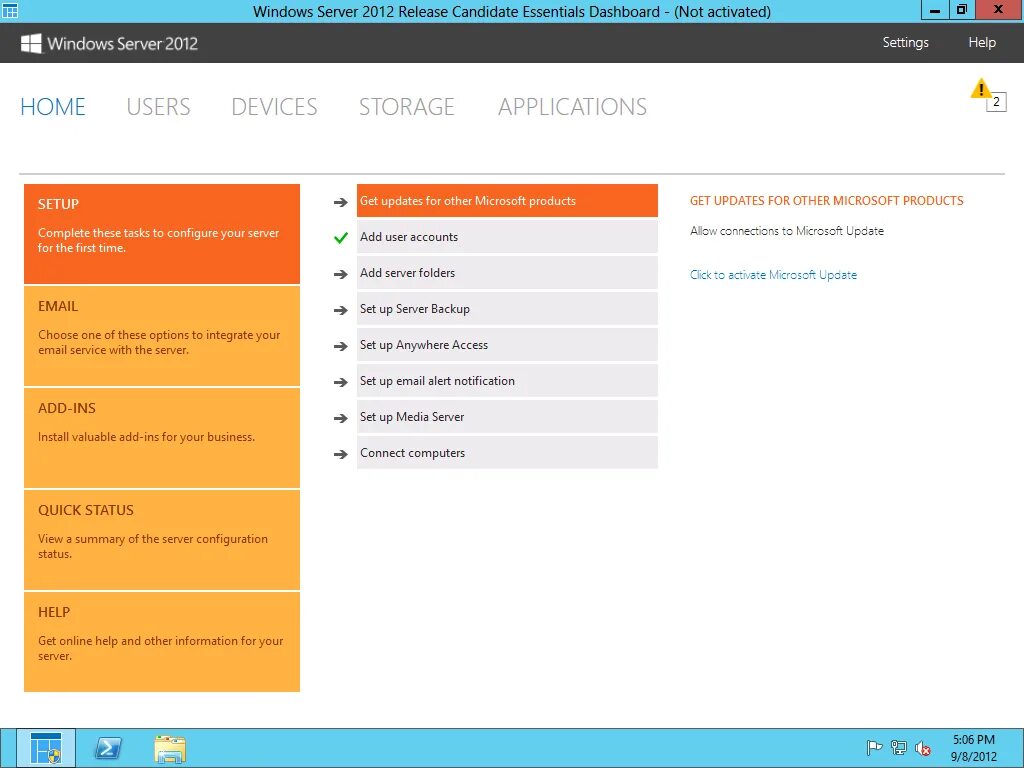Click the arrow beside Set up email alert notification
Image resolution: width=1024 pixels, height=768 pixels.
click(340, 381)
